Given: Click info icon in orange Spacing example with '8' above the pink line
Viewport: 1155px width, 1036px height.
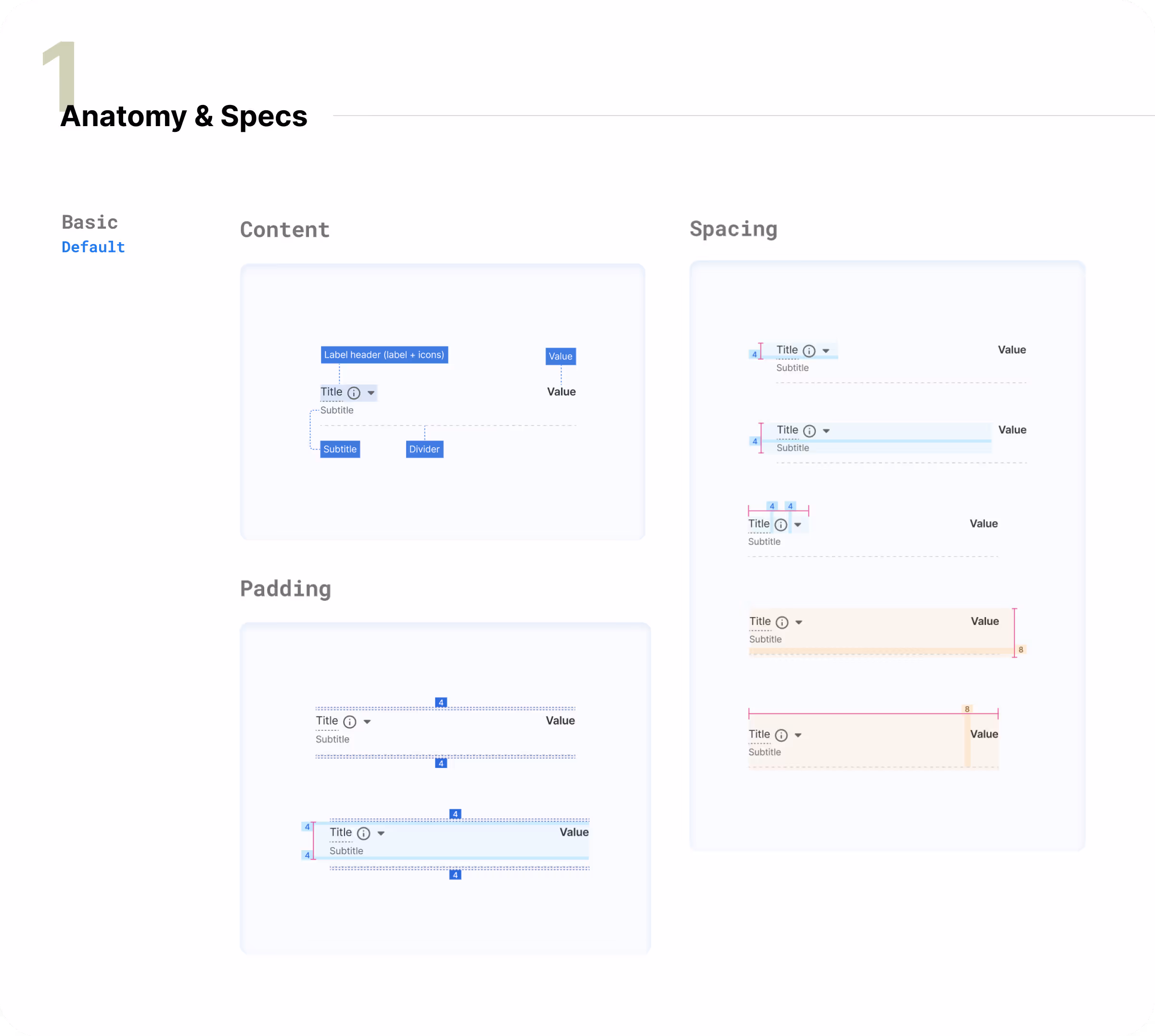Looking at the screenshot, I should click(782, 736).
